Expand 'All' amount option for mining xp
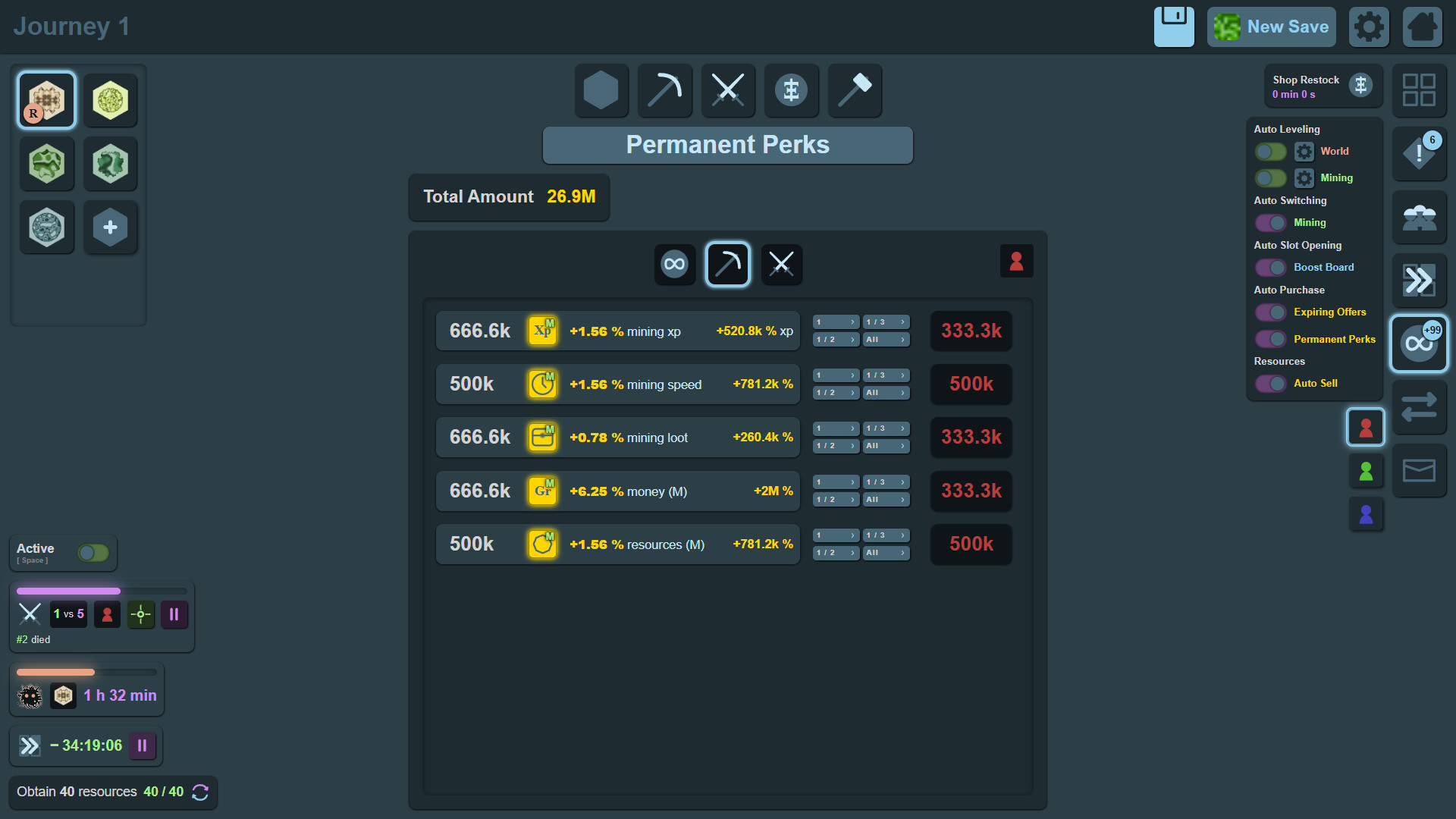The width and height of the screenshot is (1456, 819). point(885,340)
